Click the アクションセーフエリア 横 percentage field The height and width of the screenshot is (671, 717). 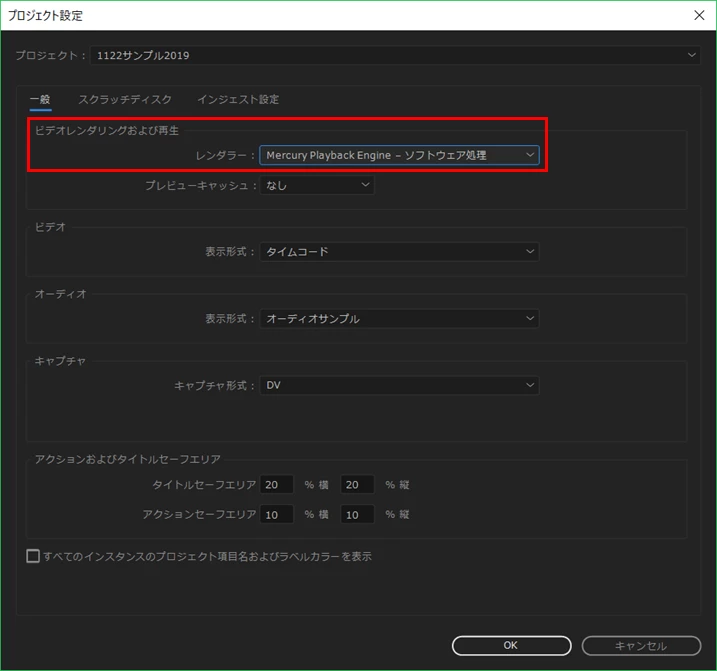pos(277,515)
